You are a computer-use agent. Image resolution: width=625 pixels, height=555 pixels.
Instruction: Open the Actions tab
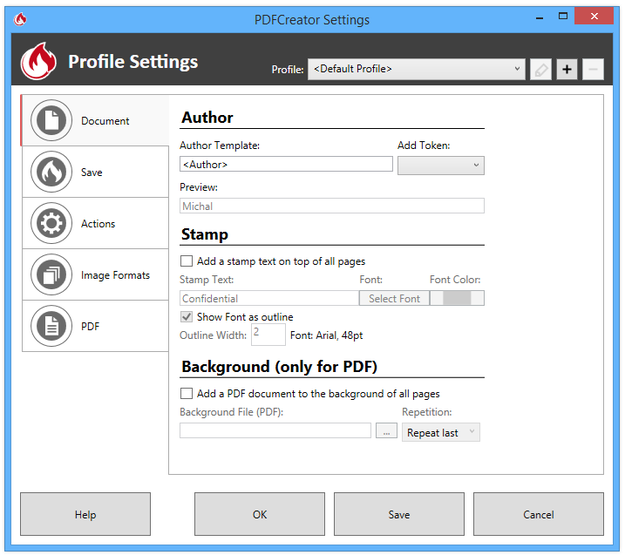click(x=95, y=223)
